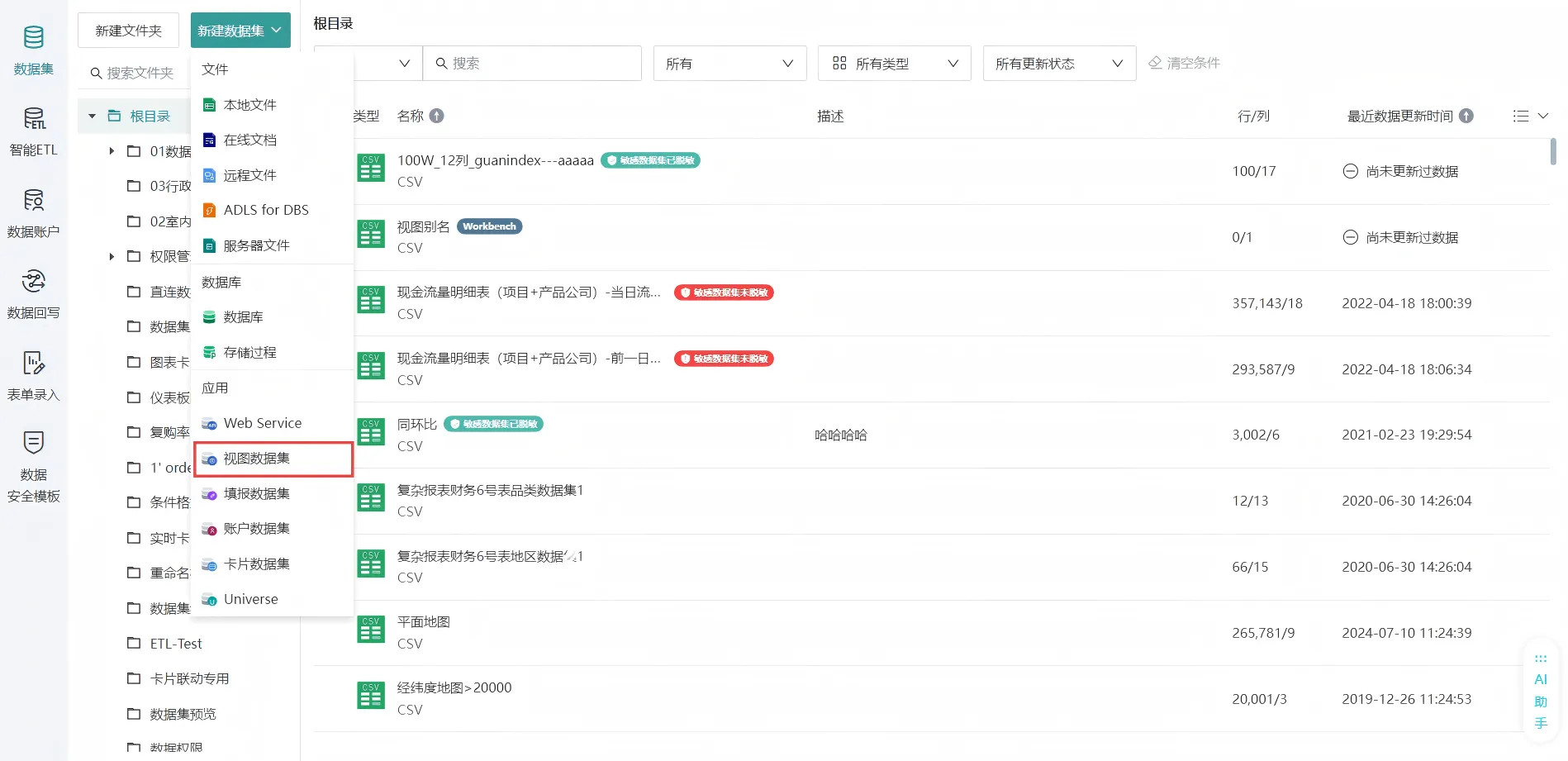
Task: Choose 本地文件 in the dataset menu
Action: 250,105
